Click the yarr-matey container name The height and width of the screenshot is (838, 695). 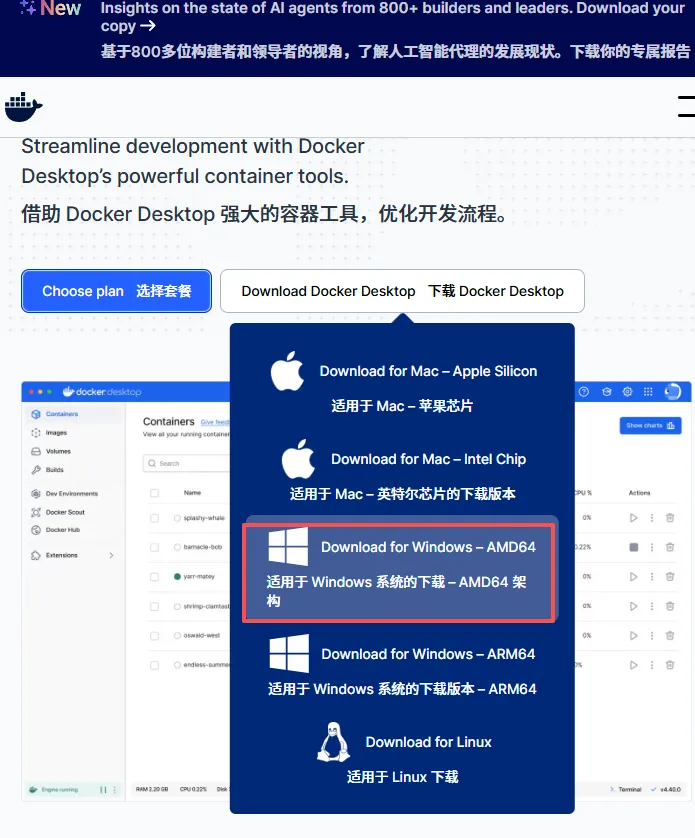tap(199, 577)
